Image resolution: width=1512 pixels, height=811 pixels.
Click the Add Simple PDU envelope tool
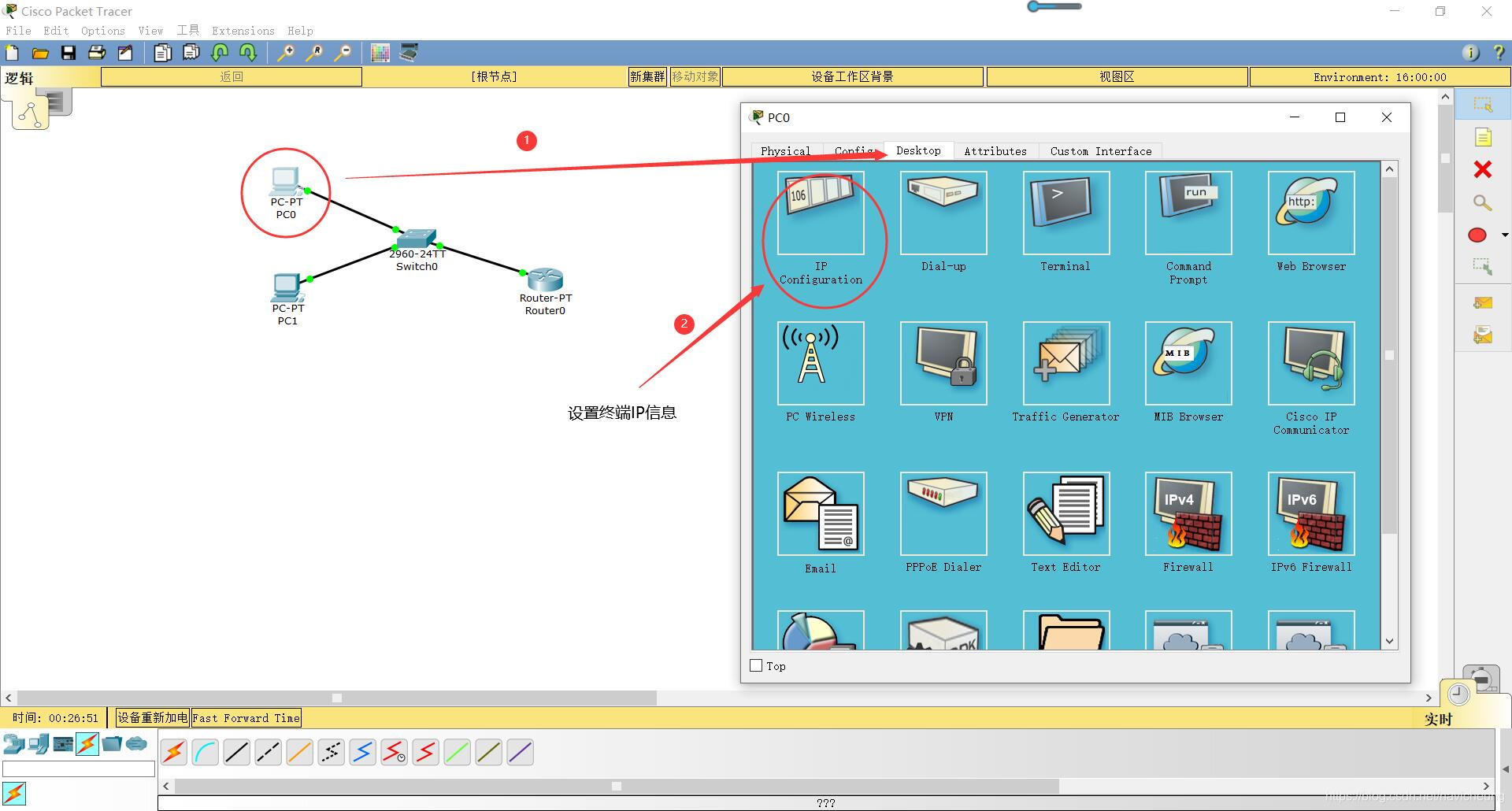(1483, 302)
